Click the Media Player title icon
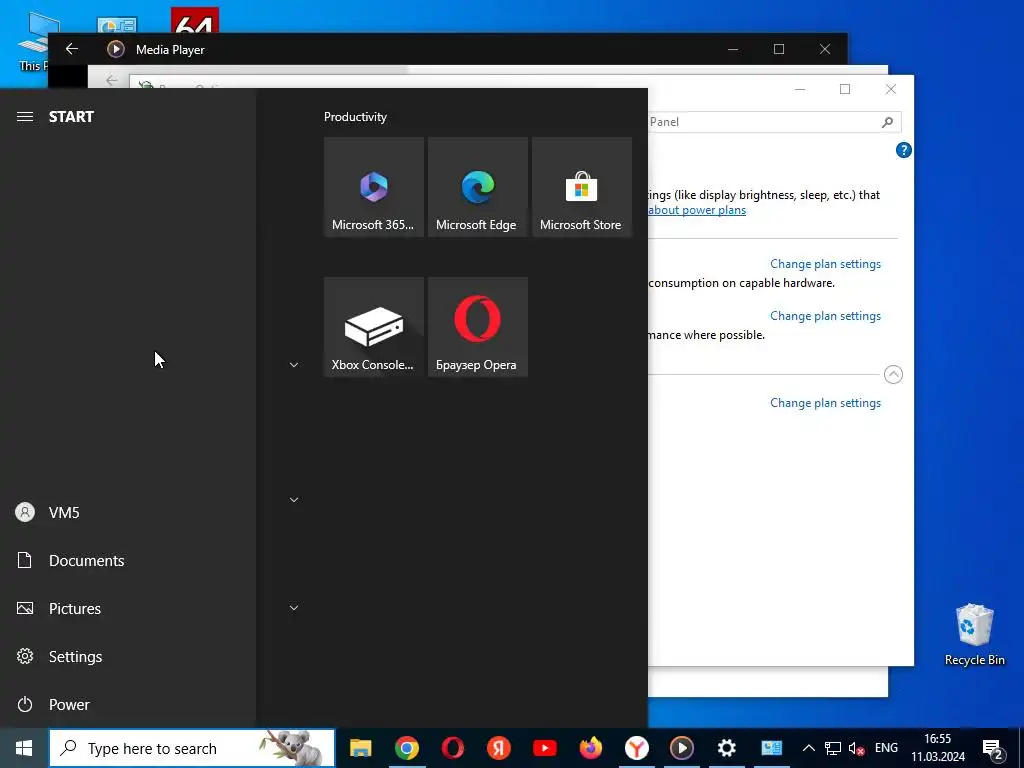 [x=116, y=49]
